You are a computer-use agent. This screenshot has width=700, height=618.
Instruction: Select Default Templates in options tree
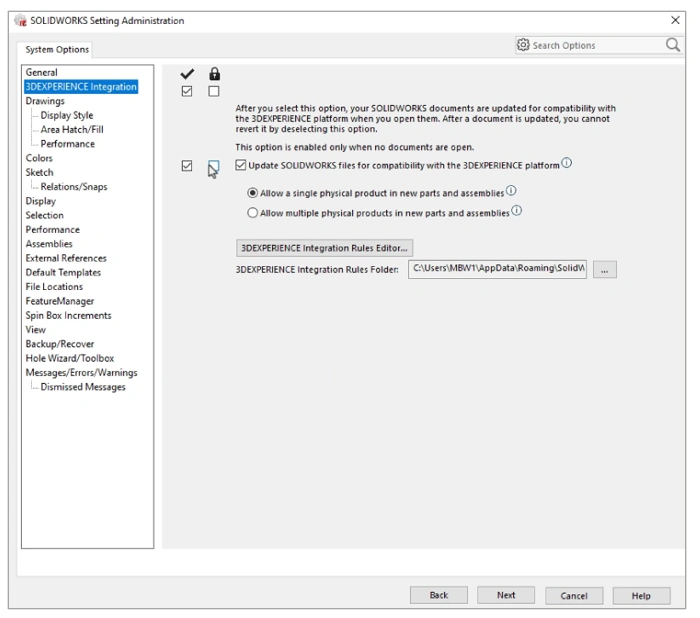[x=63, y=272]
